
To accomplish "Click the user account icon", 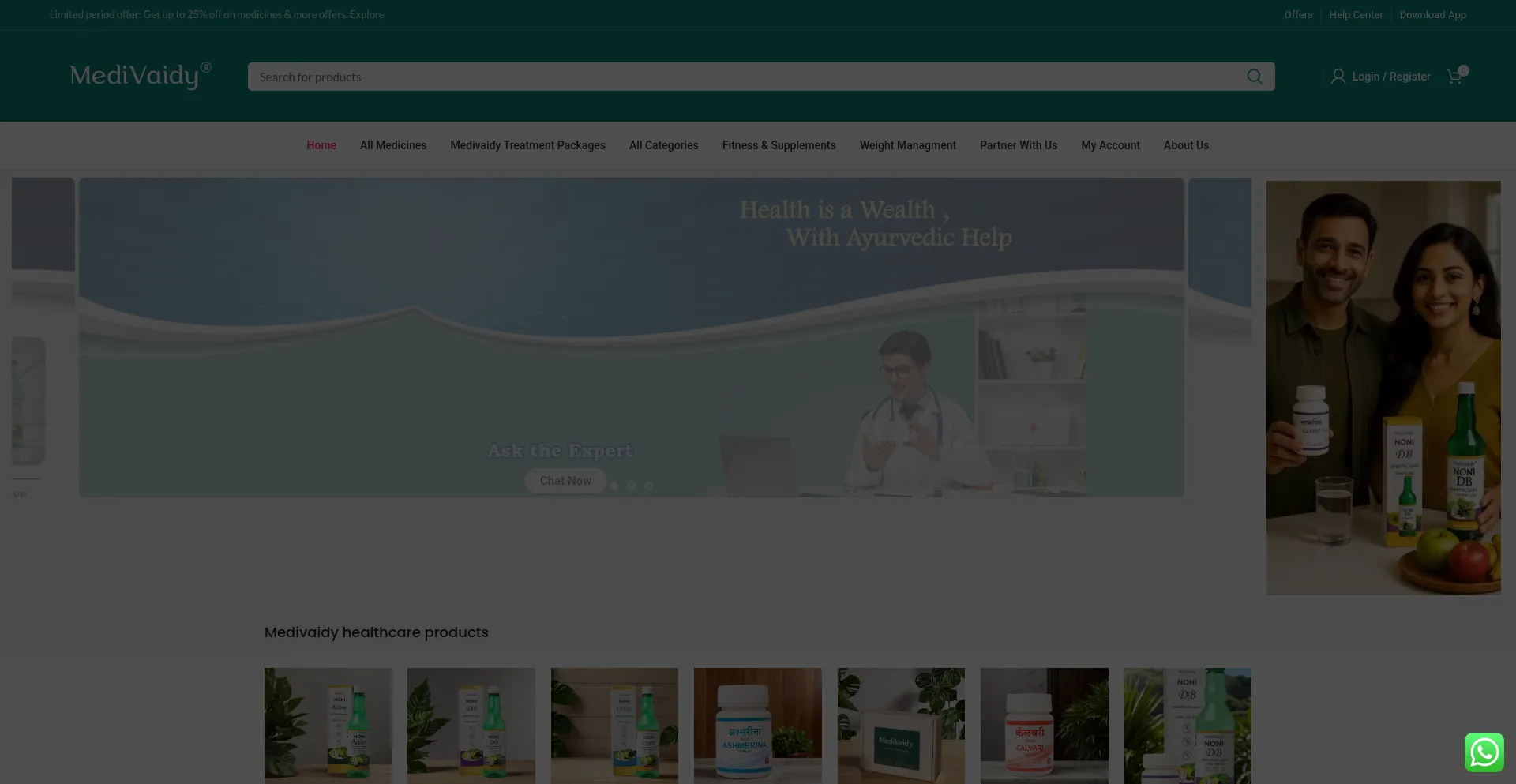I will (1338, 77).
